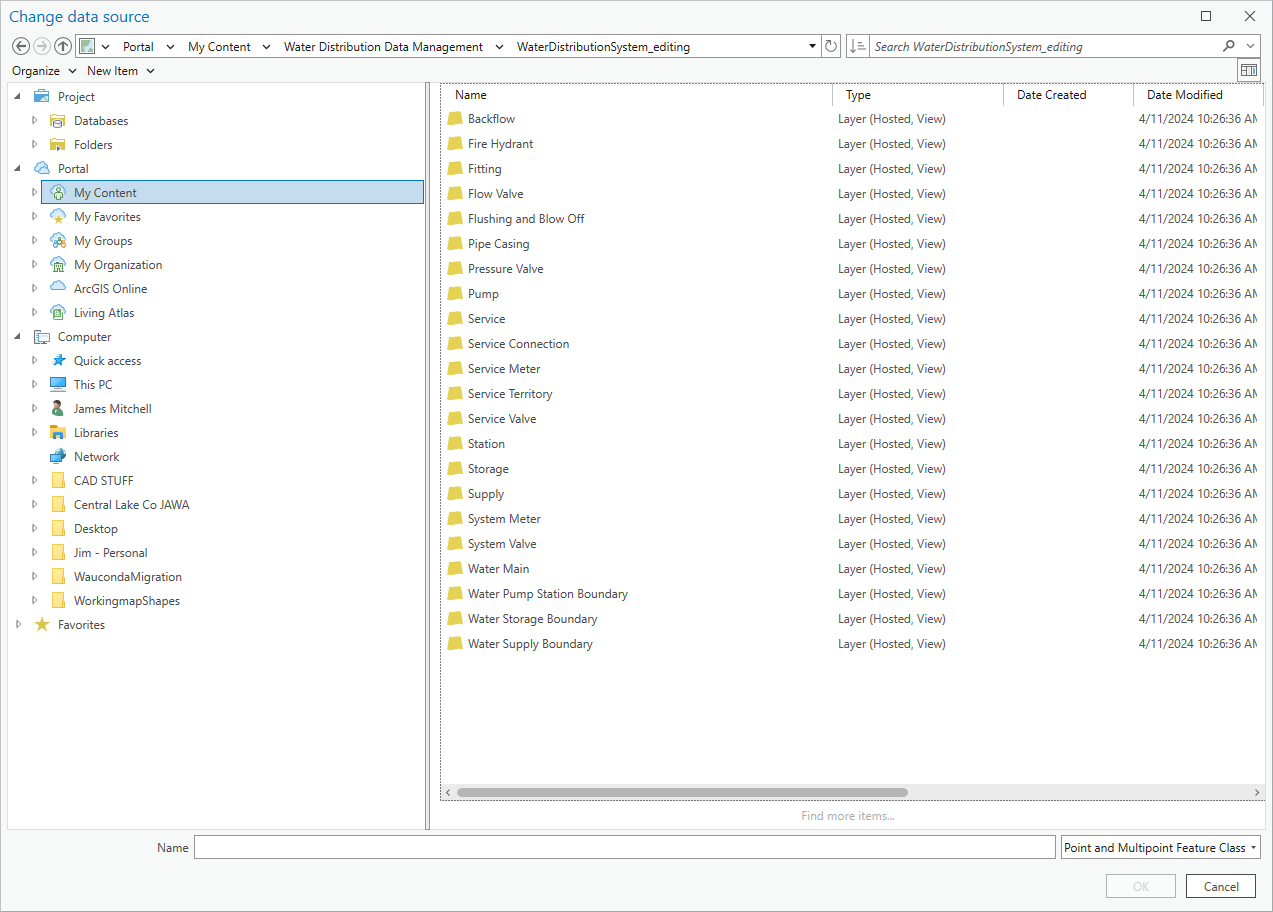Select the Jim - Personal folder
Screen dimensions: 1273x912
click(110, 553)
